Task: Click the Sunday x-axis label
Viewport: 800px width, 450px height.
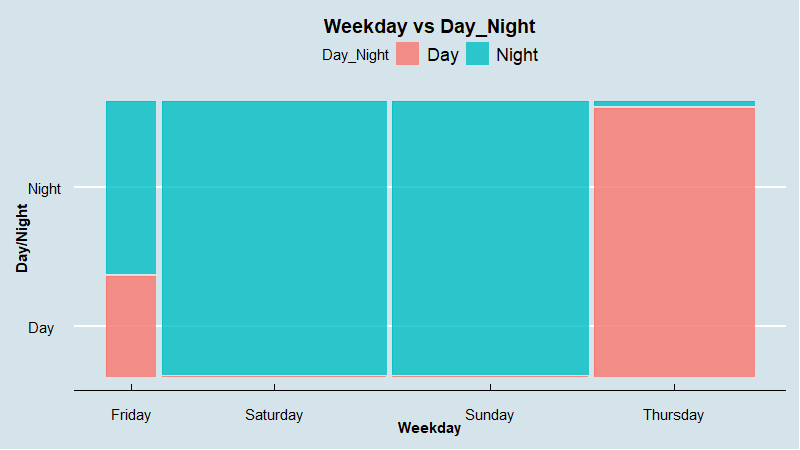Action: [x=490, y=415]
